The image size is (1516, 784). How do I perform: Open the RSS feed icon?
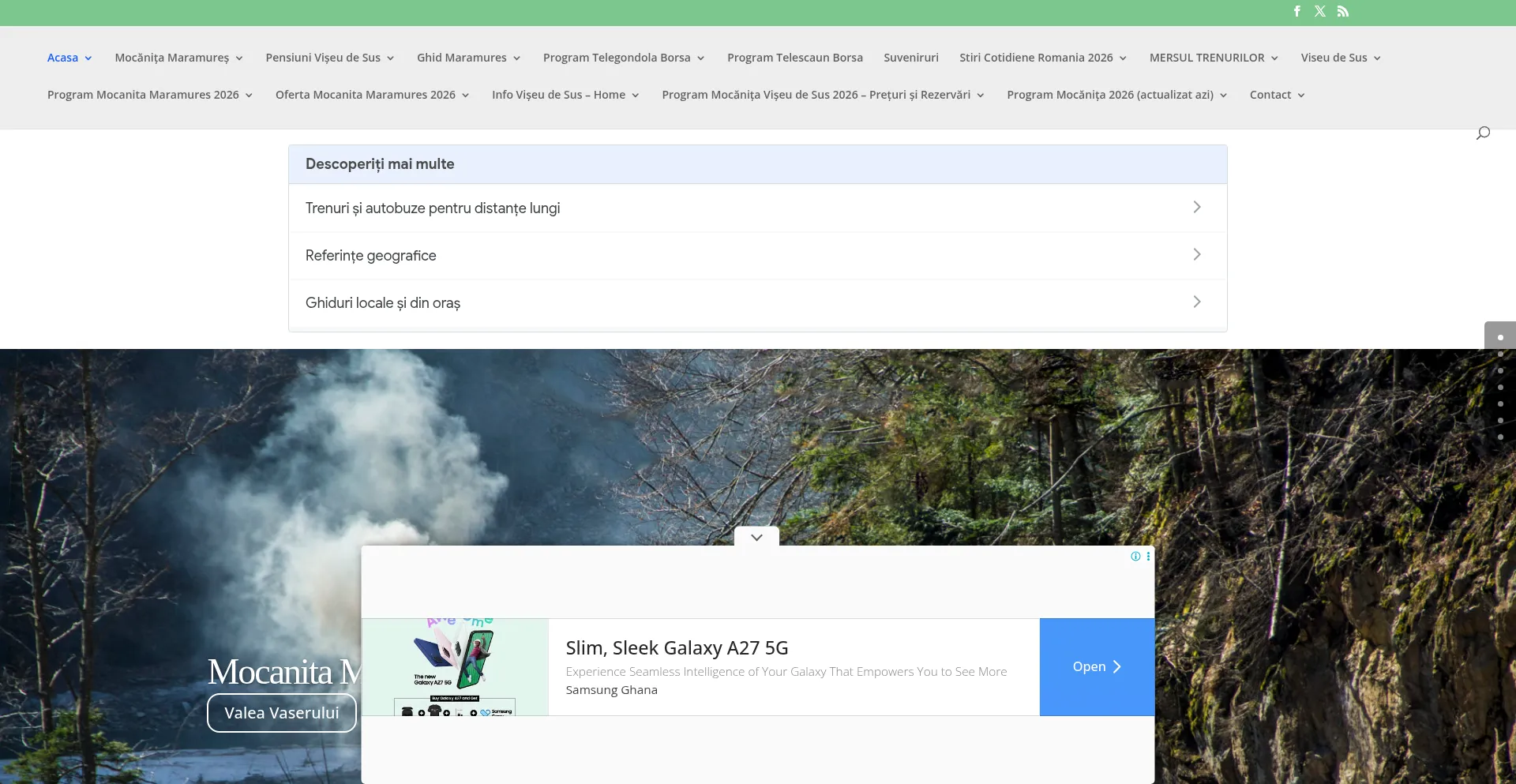click(1342, 11)
